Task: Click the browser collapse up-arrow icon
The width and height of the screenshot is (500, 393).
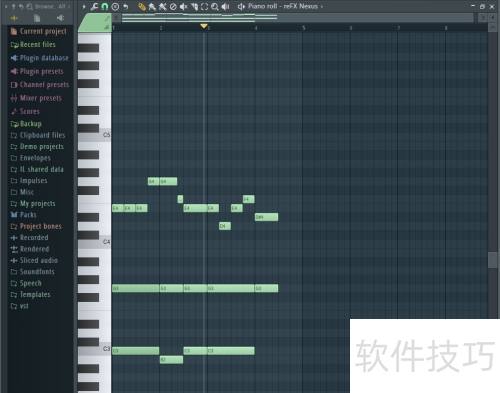Action: (14, 6)
